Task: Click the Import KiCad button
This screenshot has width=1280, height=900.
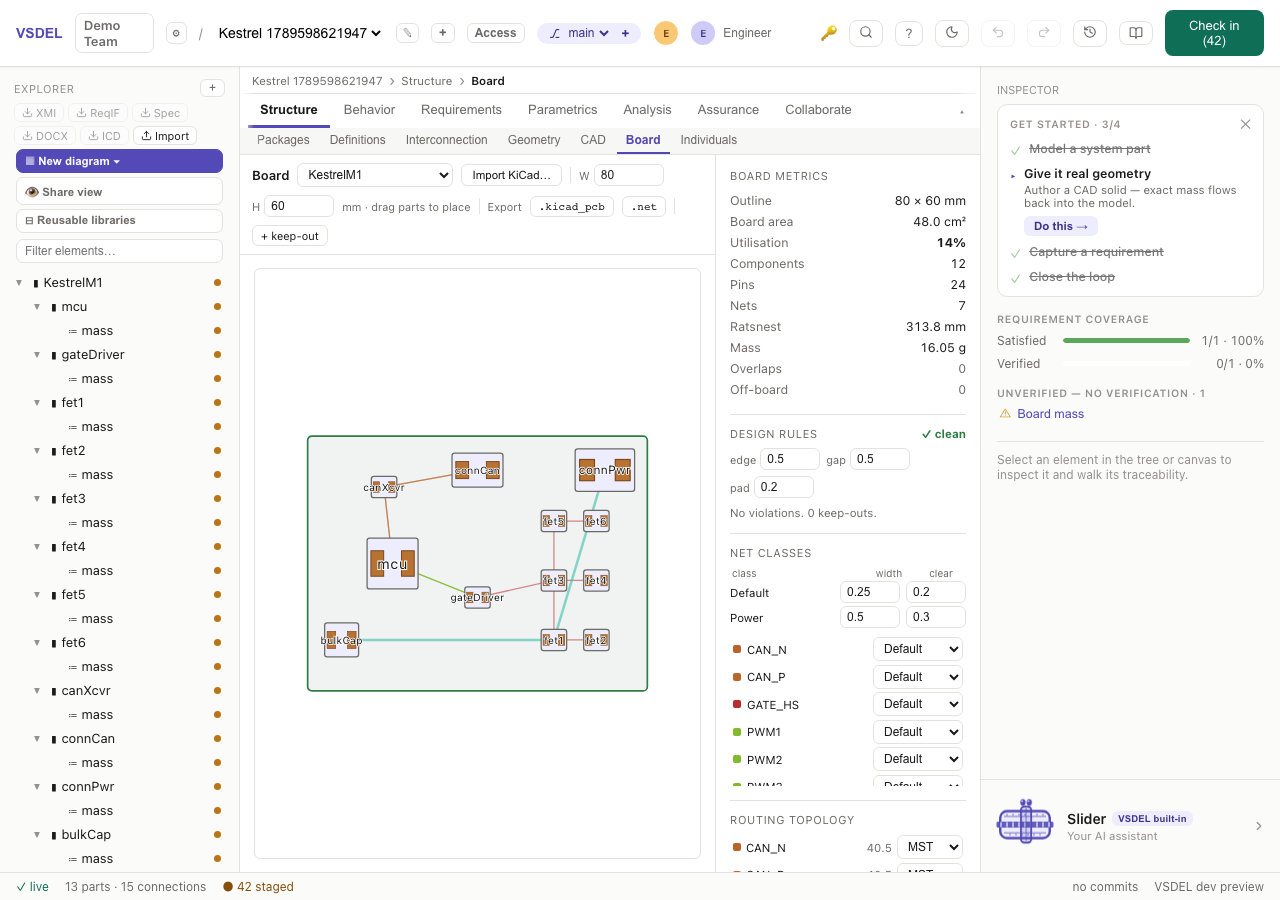Action: 511,175
